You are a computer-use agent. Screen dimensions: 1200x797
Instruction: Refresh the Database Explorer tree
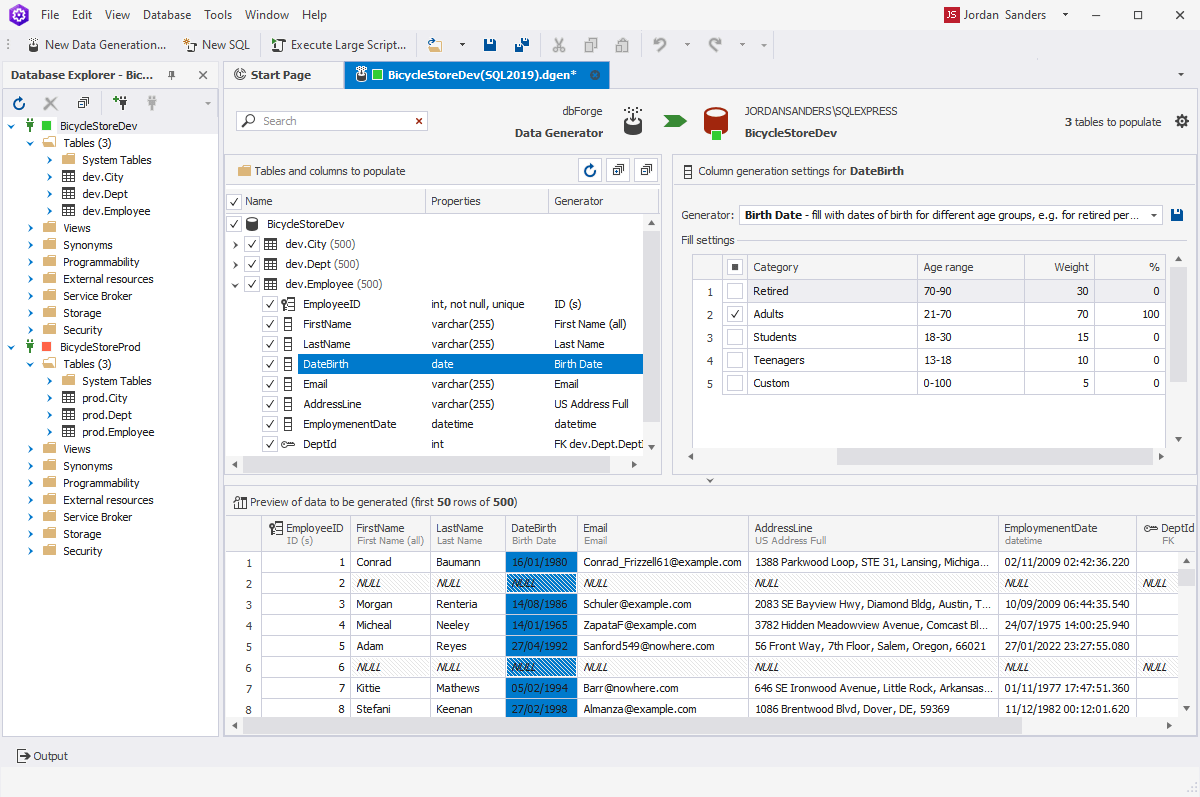tap(18, 102)
